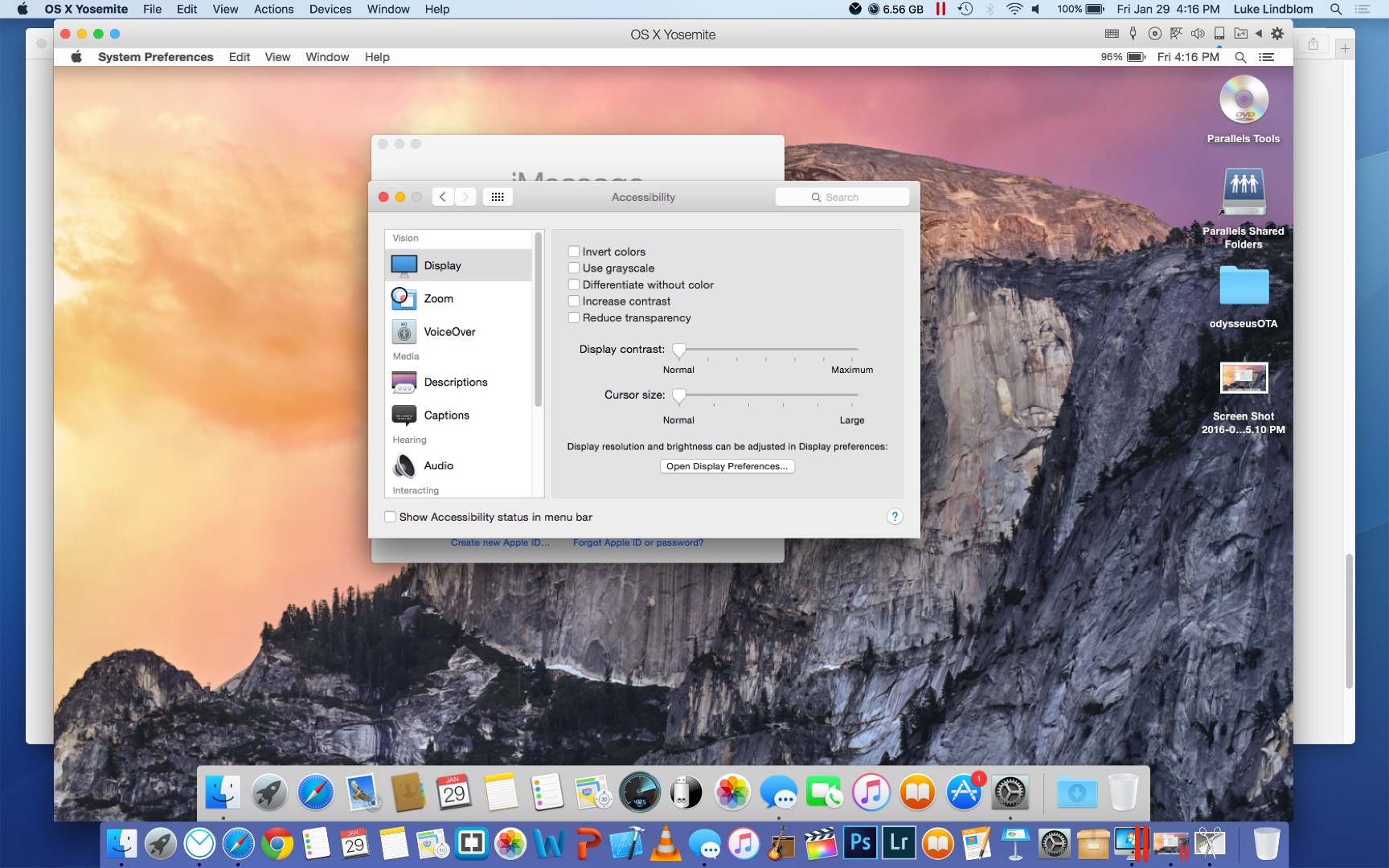
Task: Open the Screen Shot file thumbnail on desktop
Action: (1244, 378)
